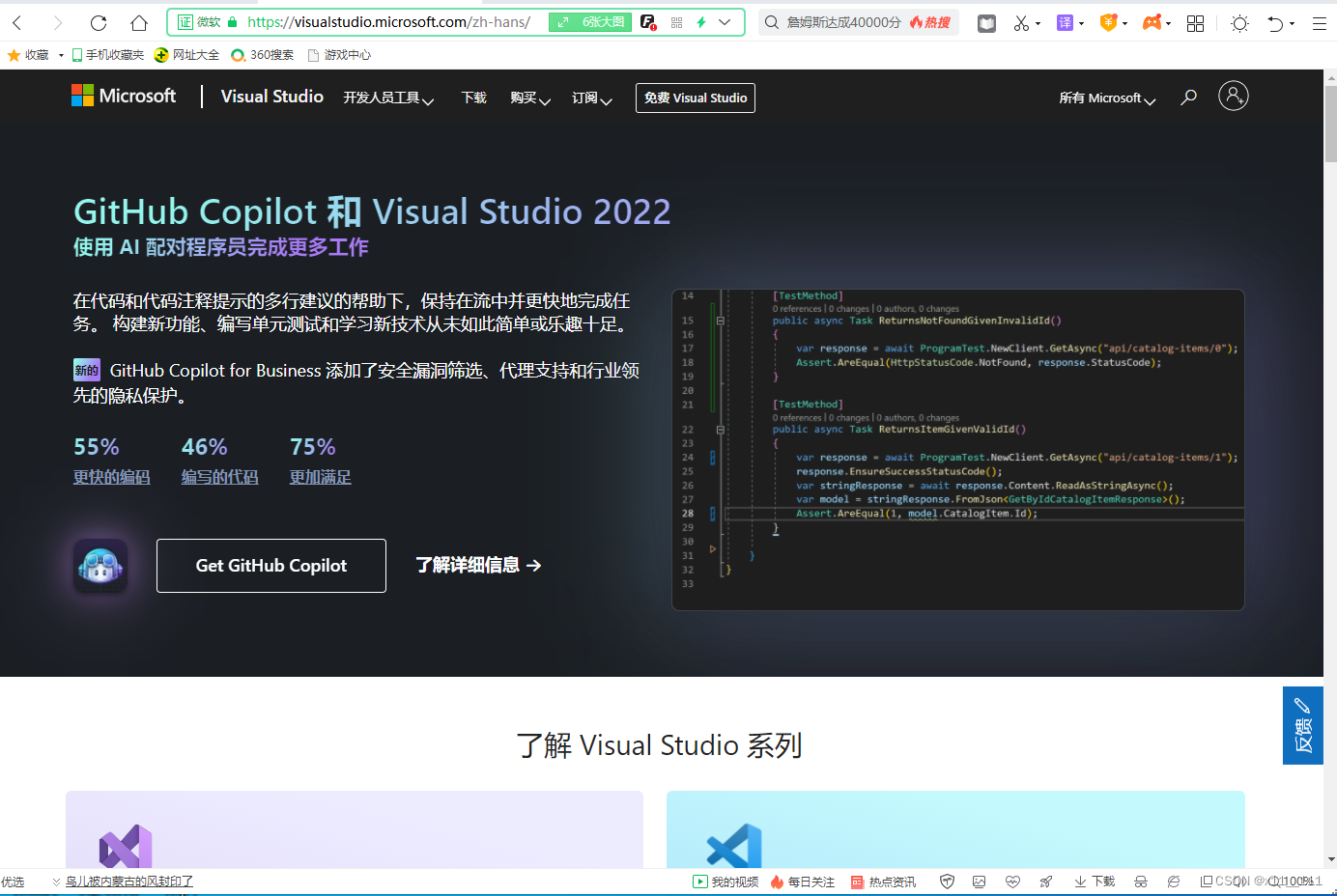Reload the page with the refresh icon

pyautogui.click(x=99, y=22)
